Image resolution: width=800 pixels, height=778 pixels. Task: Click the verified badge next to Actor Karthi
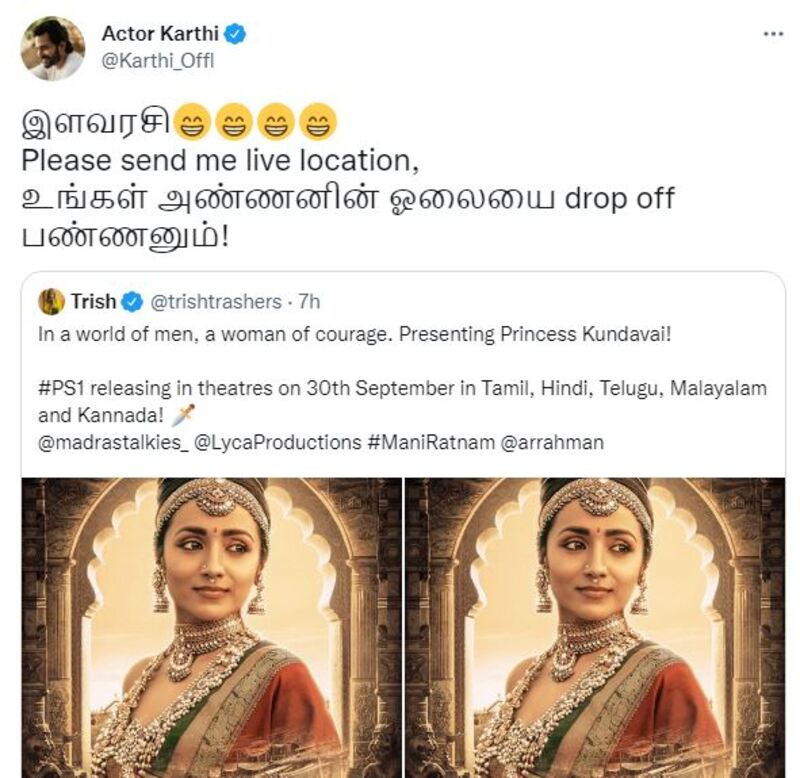click(234, 32)
